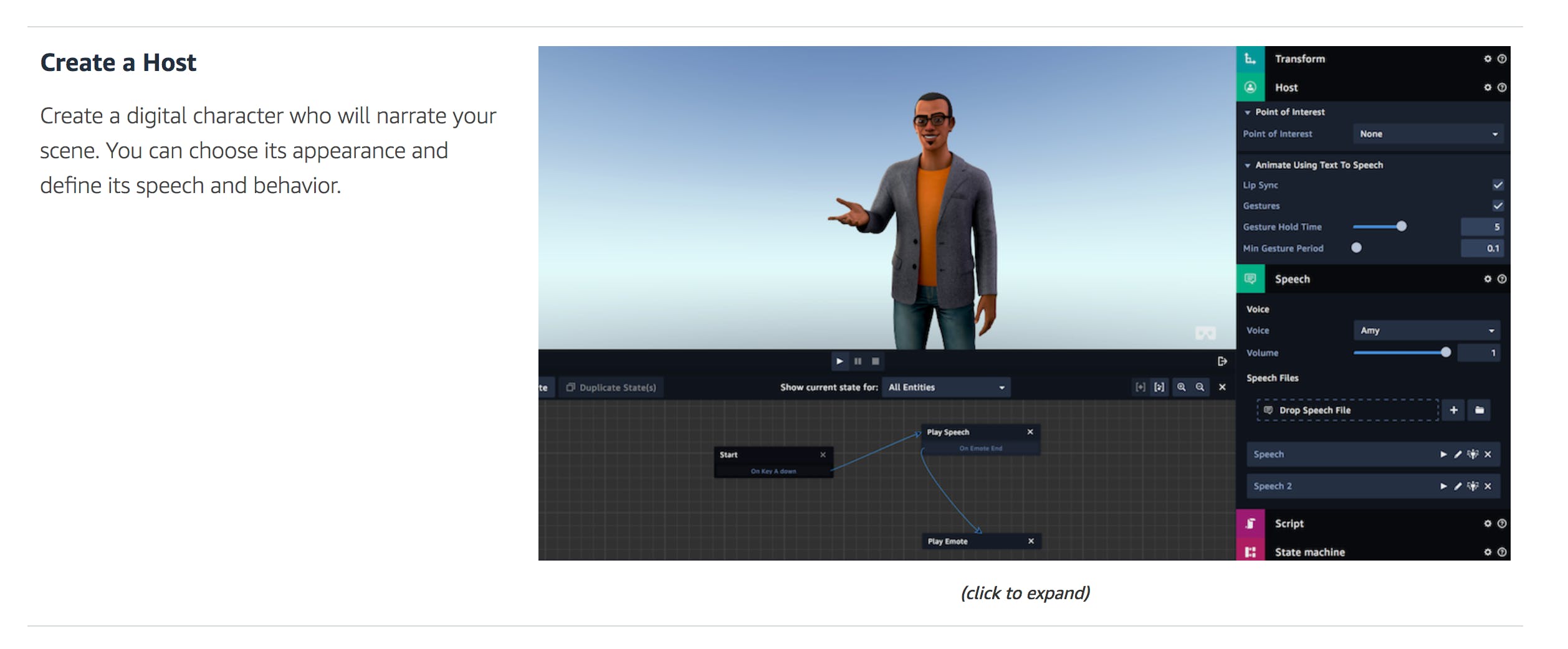Click the Min Gesture Period value field
This screenshot has height=649, width=1568.
(1482, 248)
